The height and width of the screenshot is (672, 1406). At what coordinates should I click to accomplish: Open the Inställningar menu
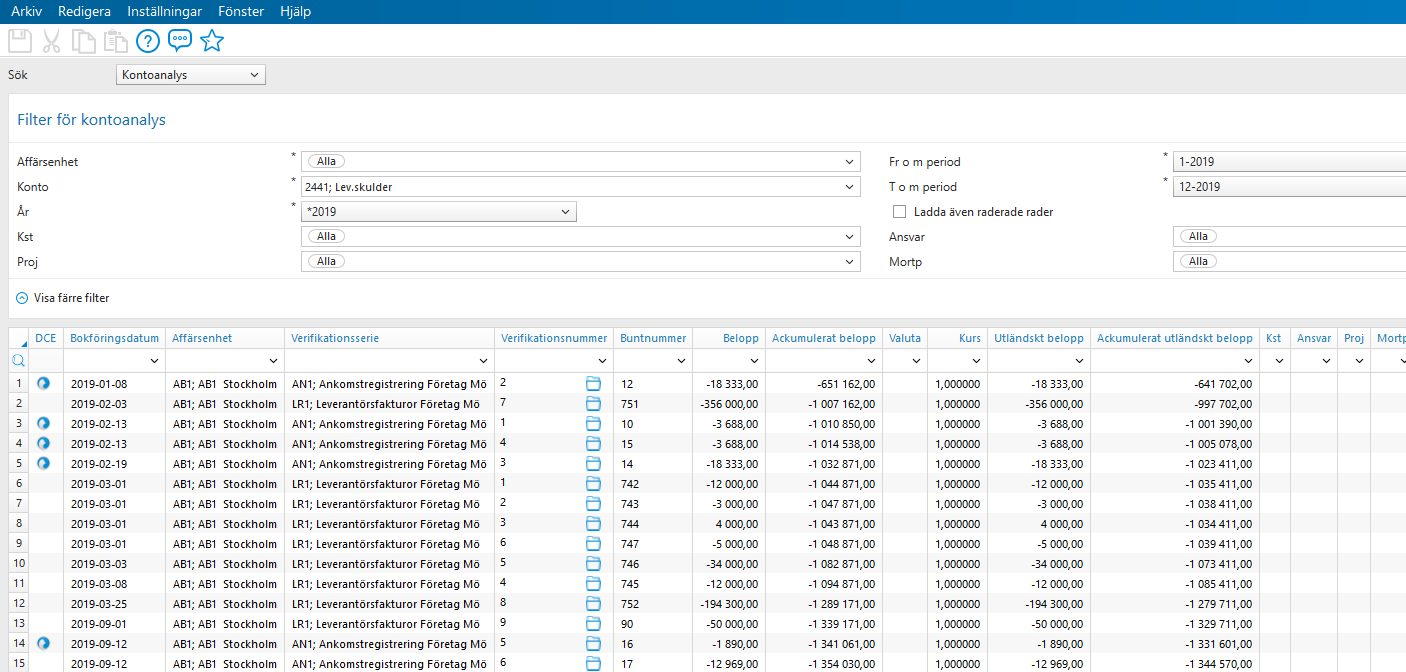(163, 12)
